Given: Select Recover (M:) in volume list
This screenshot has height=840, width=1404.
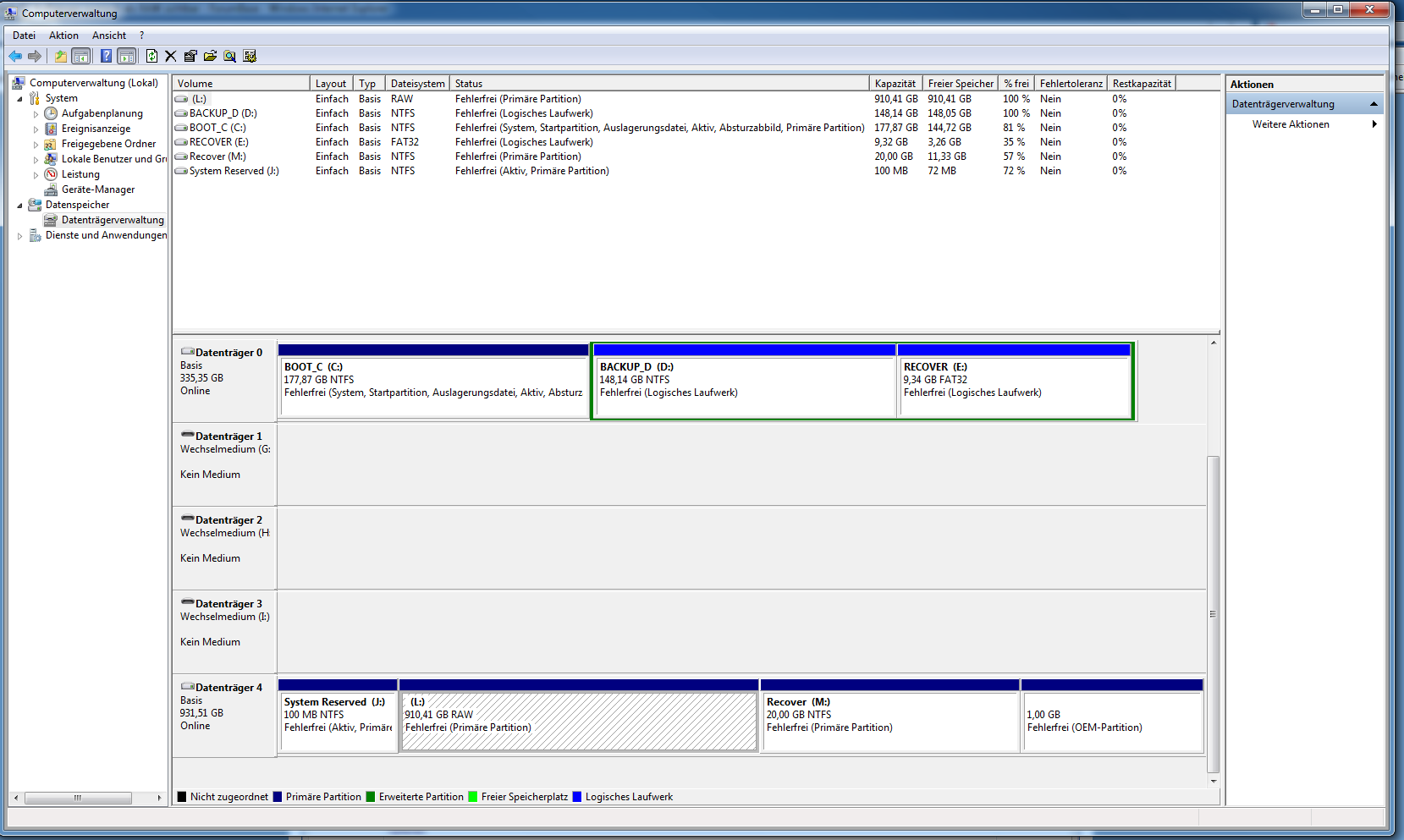Looking at the screenshot, I should click(217, 156).
